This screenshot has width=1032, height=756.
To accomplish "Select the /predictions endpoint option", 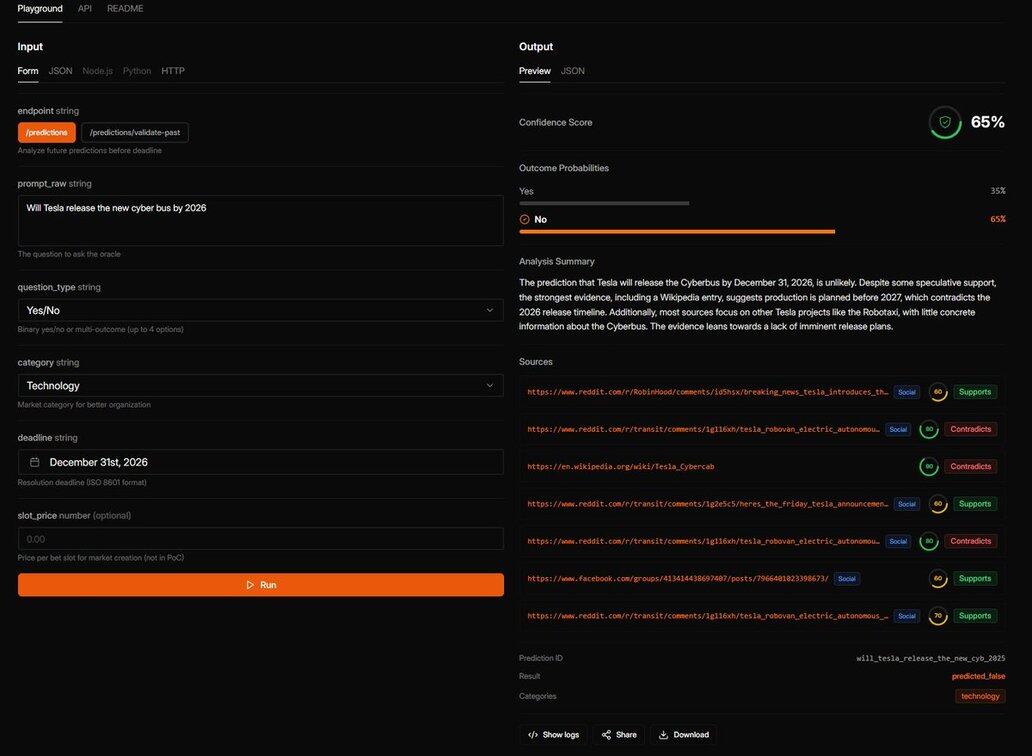I will [x=47, y=132].
